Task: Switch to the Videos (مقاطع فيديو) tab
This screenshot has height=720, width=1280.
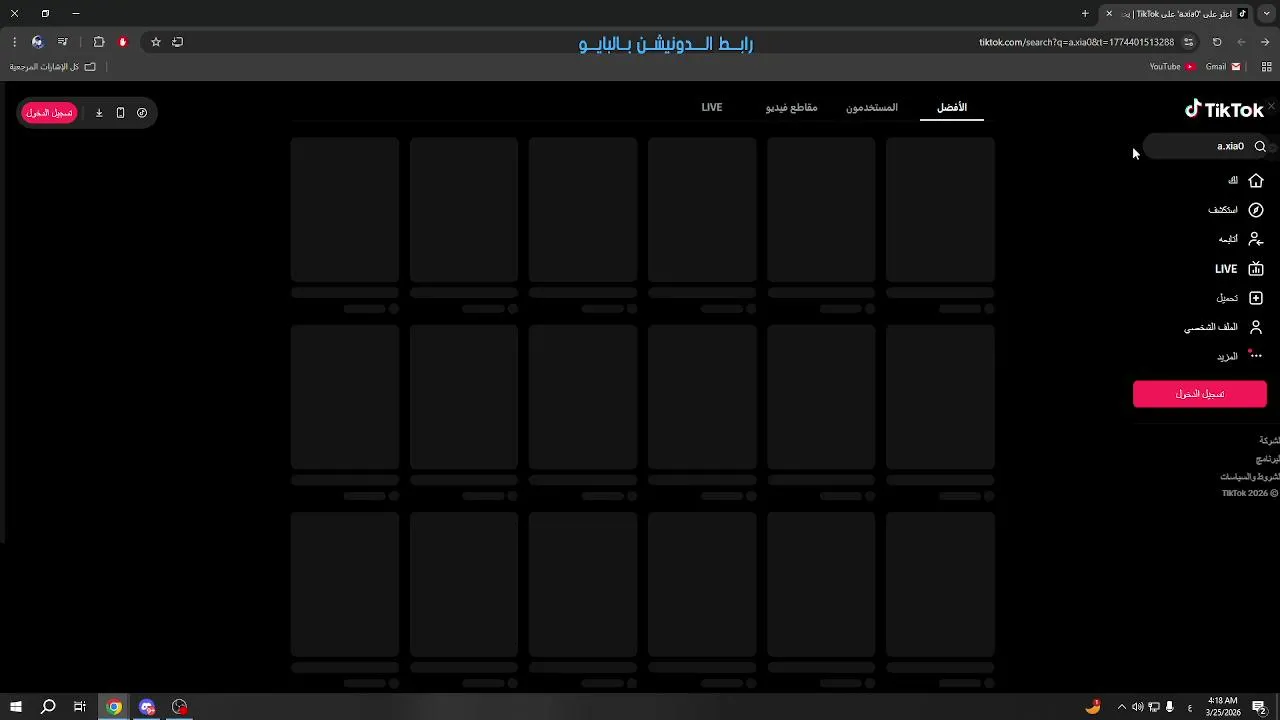Action: (x=792, y=107)
